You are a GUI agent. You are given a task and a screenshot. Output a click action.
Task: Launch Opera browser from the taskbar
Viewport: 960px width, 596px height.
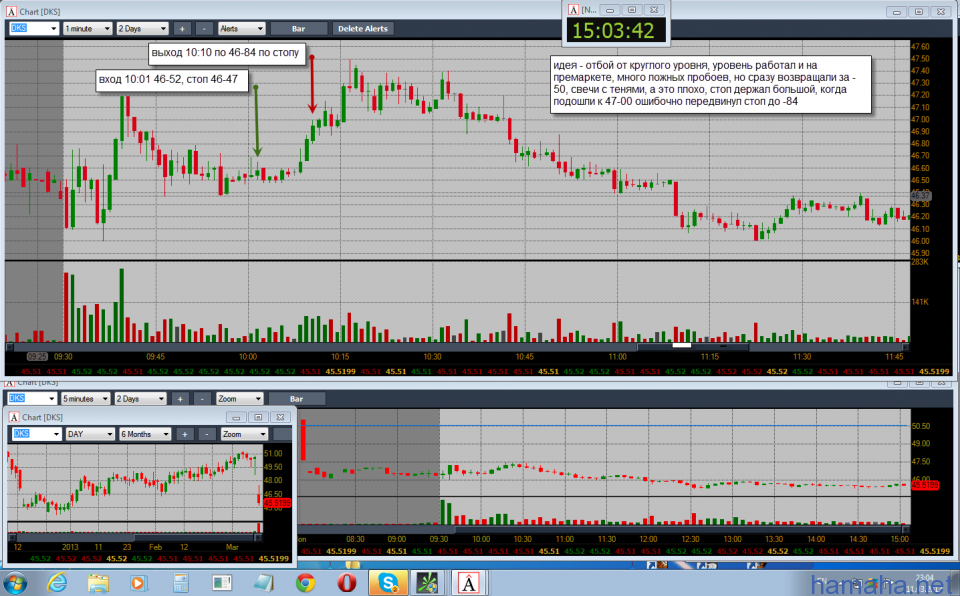coord(345,582)
